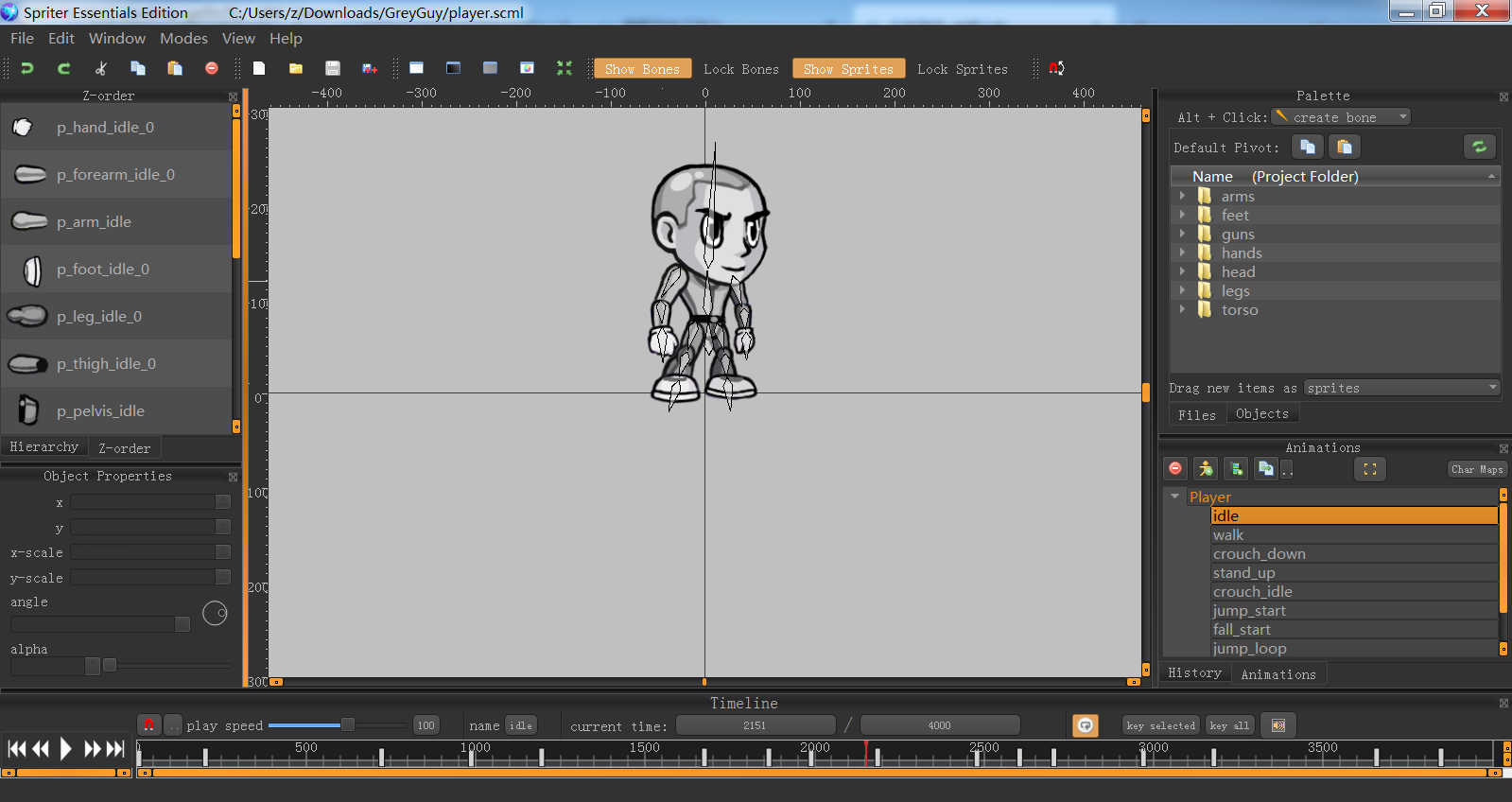Click the add new entity icon
Image resolution: width=1512 pixels, height=802 pixels.
point(1206,469)
